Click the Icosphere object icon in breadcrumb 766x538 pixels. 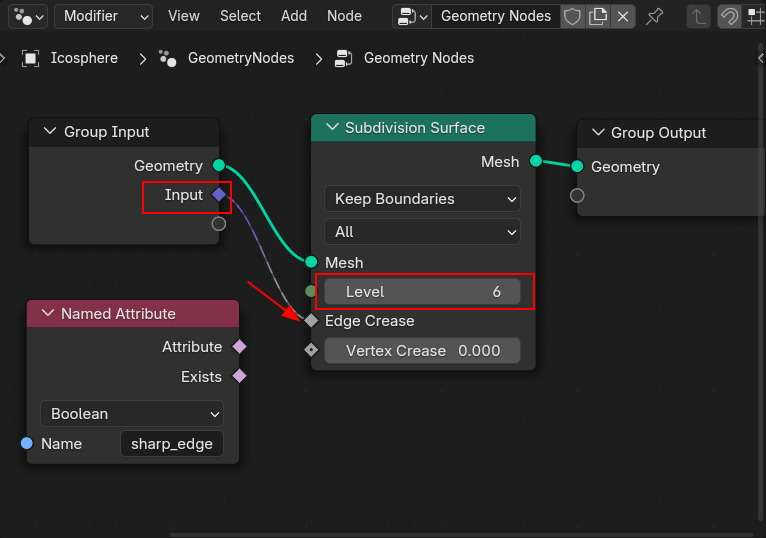point(30,59)
